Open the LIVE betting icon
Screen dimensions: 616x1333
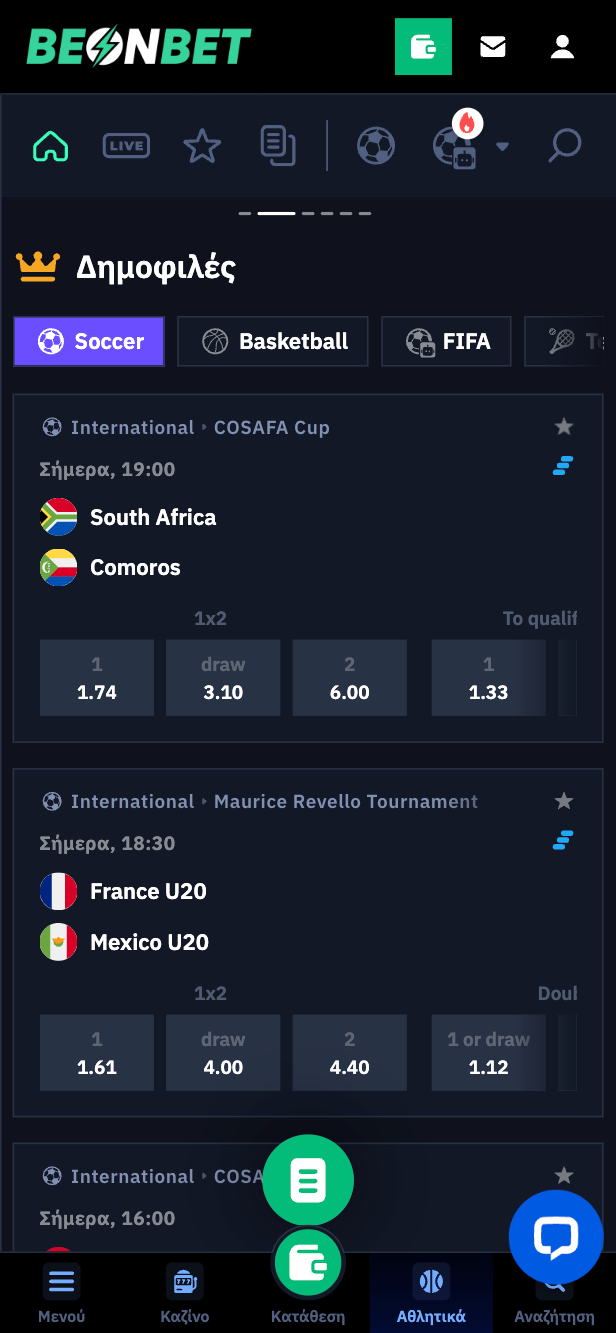coord(126,146)
